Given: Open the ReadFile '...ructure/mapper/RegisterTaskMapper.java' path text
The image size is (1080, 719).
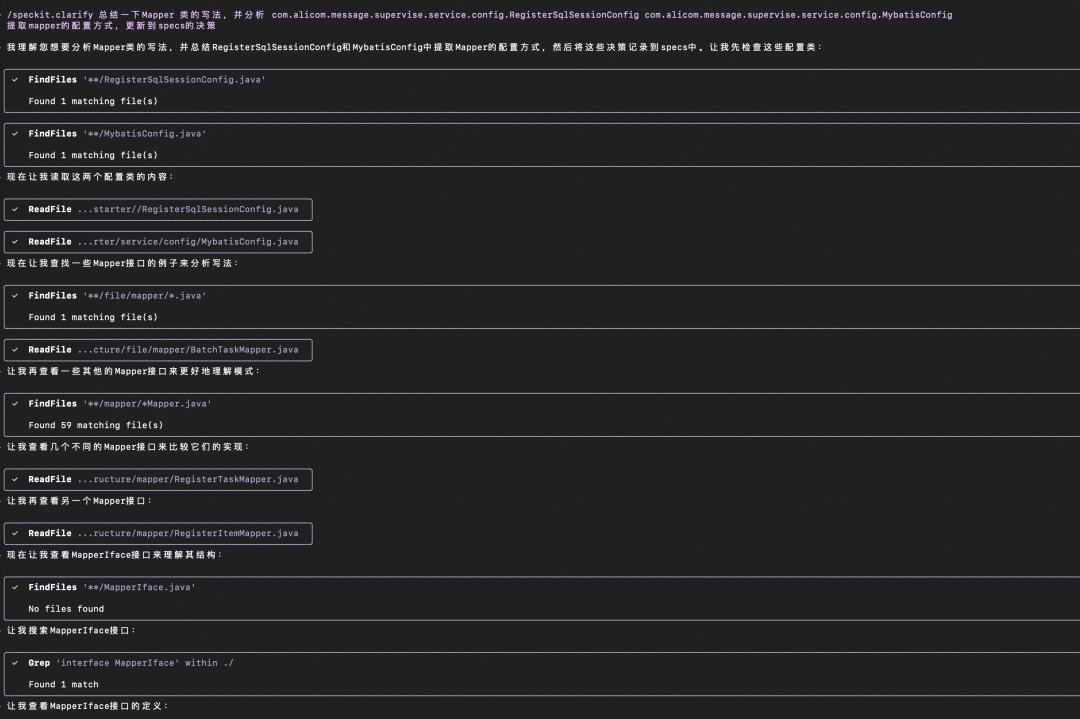Looking at the screenshot, I should 188,479.
